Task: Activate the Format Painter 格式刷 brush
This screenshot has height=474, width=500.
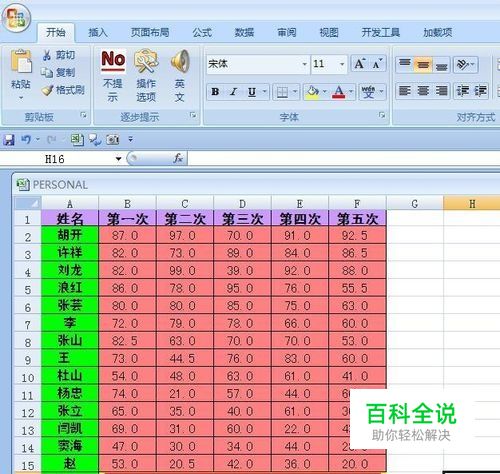Action: pyautogui.click(x=47, y=90)
